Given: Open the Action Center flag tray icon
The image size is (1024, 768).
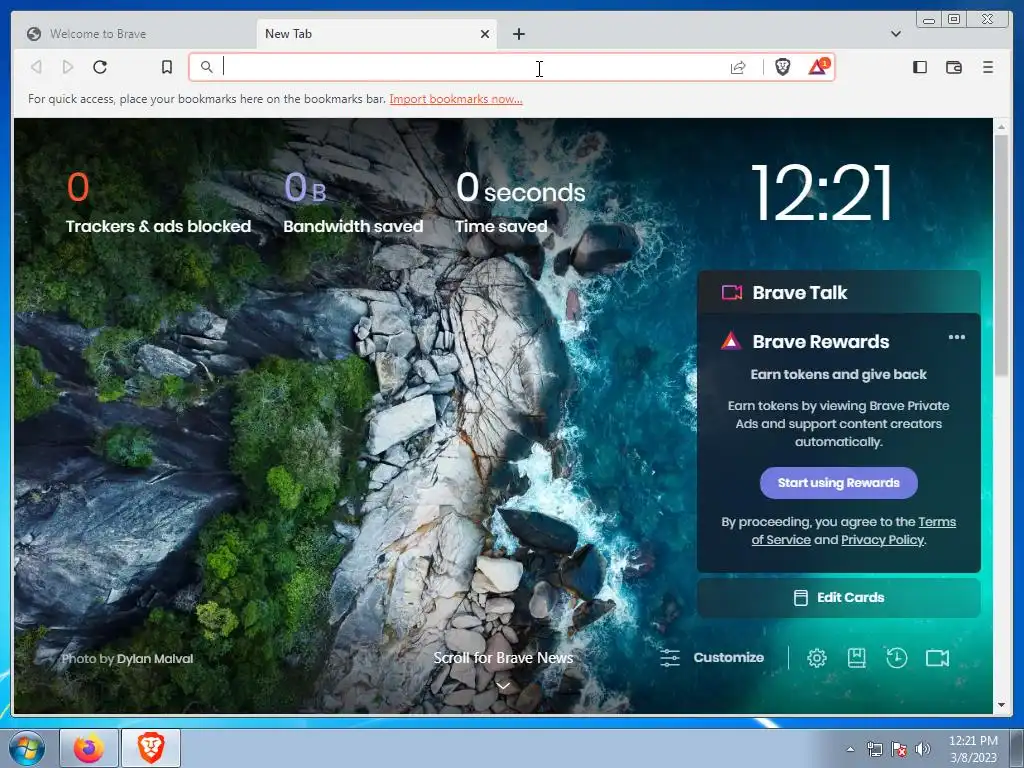Looking at the screenshot, I should [x=899, y=749].
